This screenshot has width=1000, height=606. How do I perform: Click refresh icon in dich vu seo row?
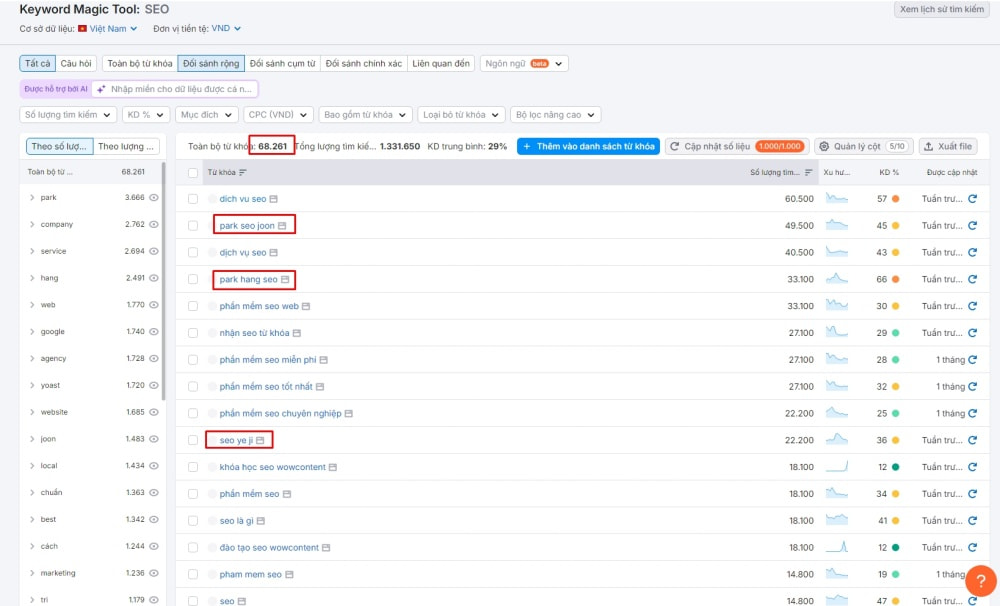pos(972,199)
